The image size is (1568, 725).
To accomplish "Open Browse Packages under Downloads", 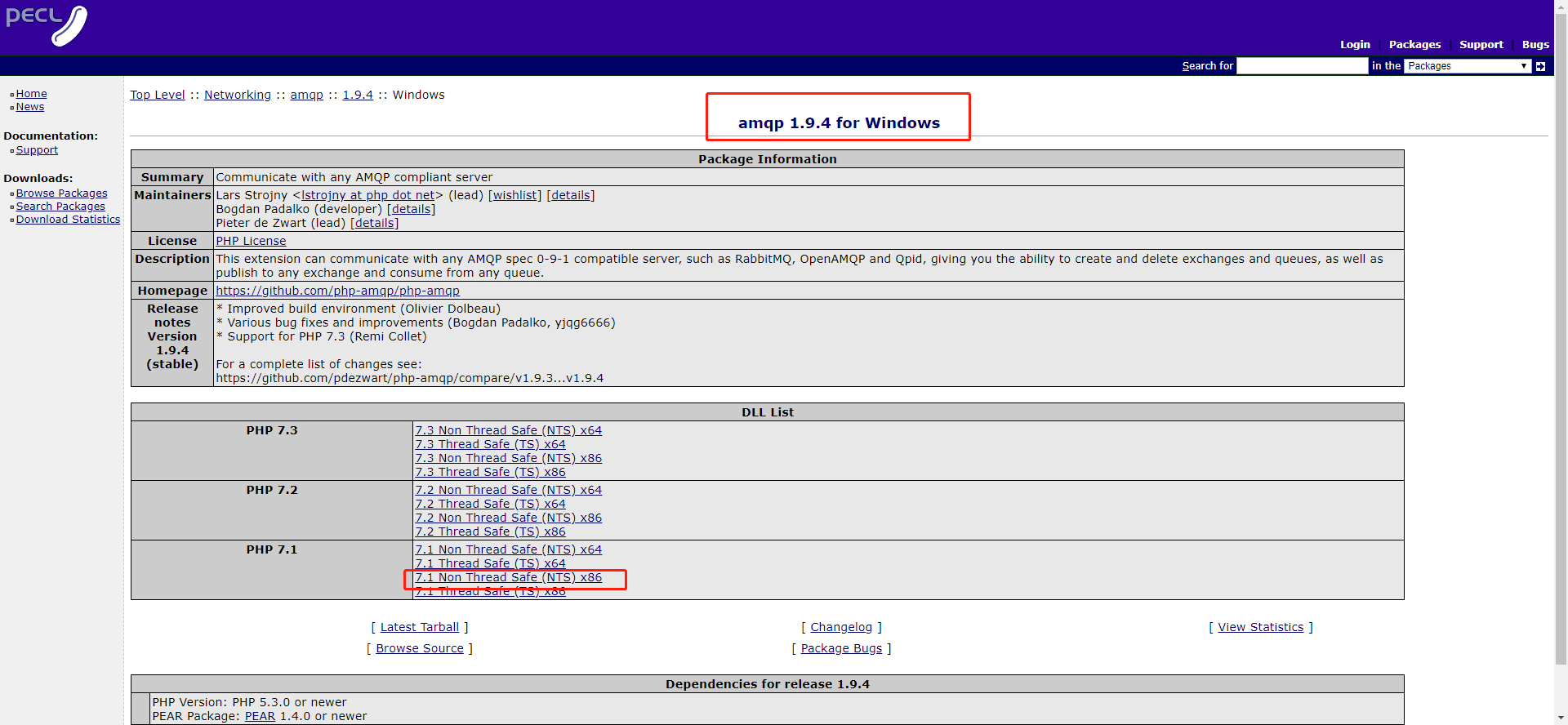I will click(61, 193).
